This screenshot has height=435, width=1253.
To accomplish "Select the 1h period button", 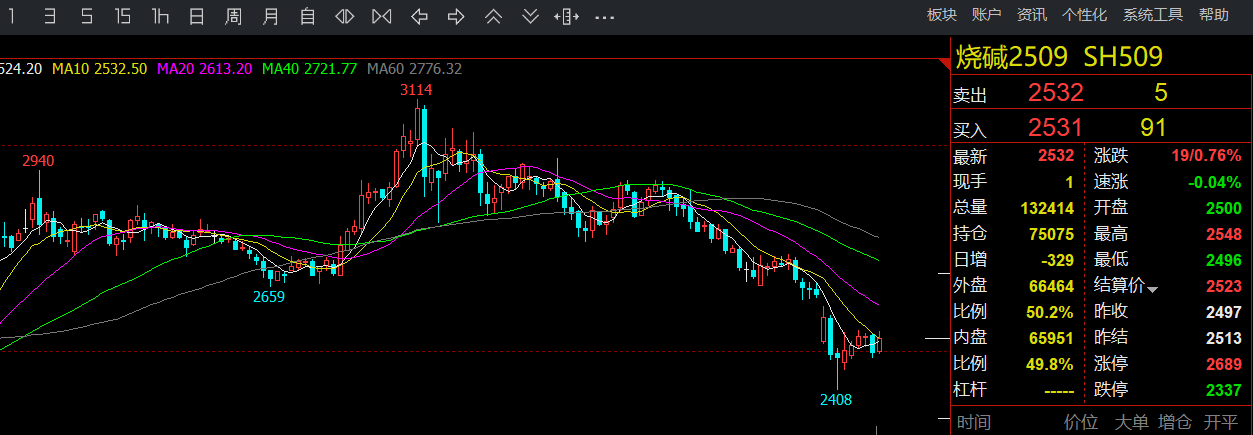I will coord(159,16).
